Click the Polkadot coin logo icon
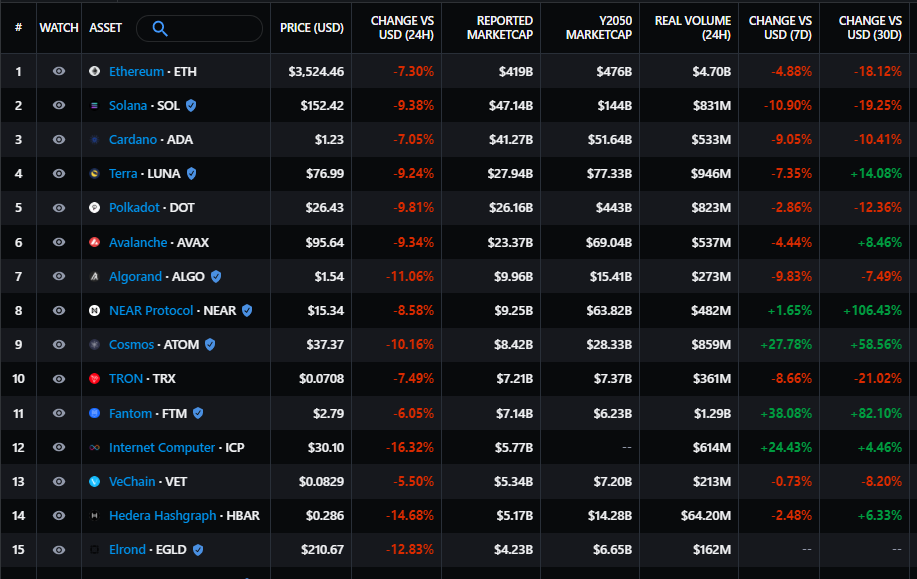Viewport: 917px width, 579px height. coord(94,208)
